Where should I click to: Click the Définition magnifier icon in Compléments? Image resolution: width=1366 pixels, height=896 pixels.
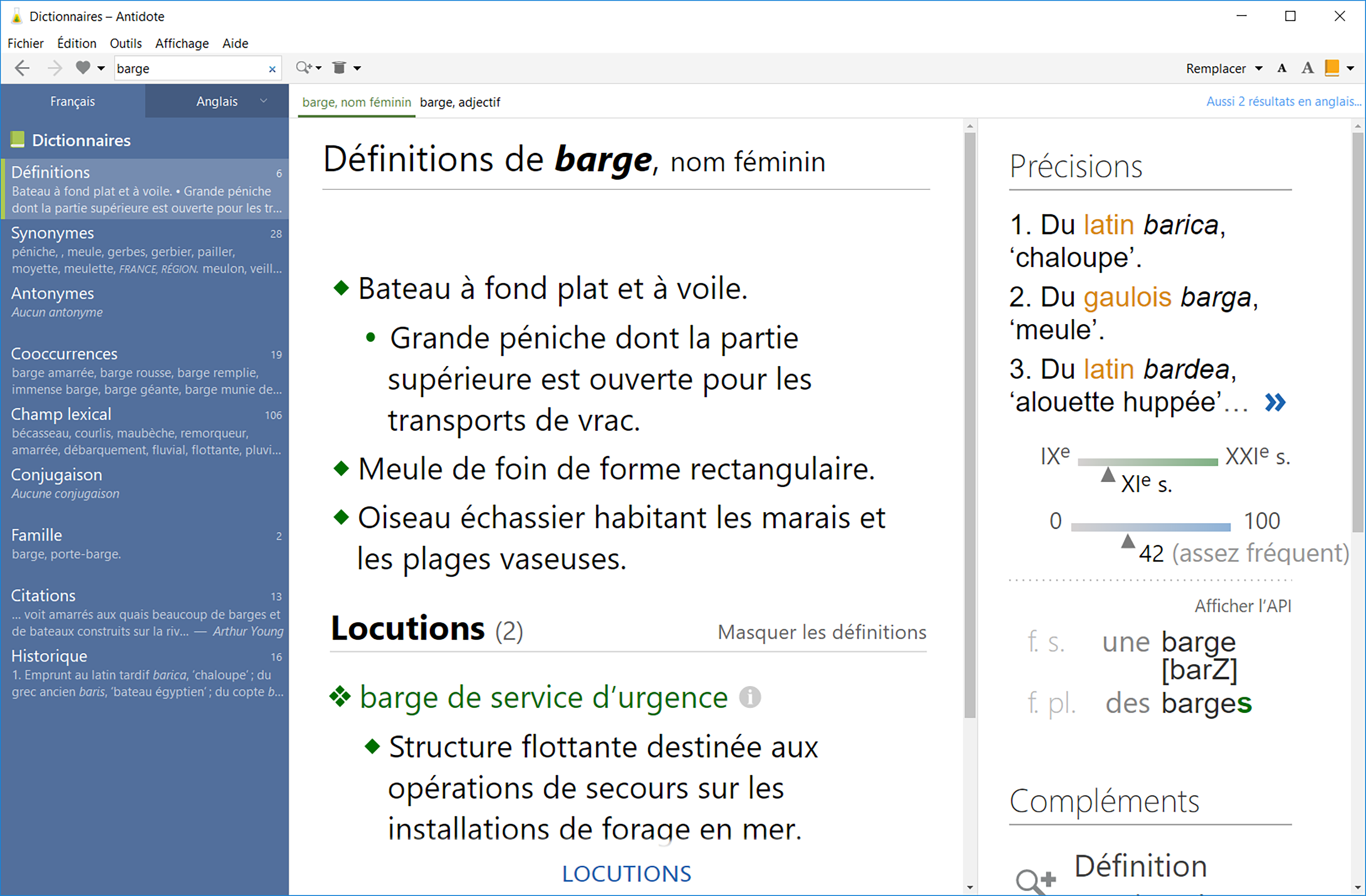(x=1035, y=881)
